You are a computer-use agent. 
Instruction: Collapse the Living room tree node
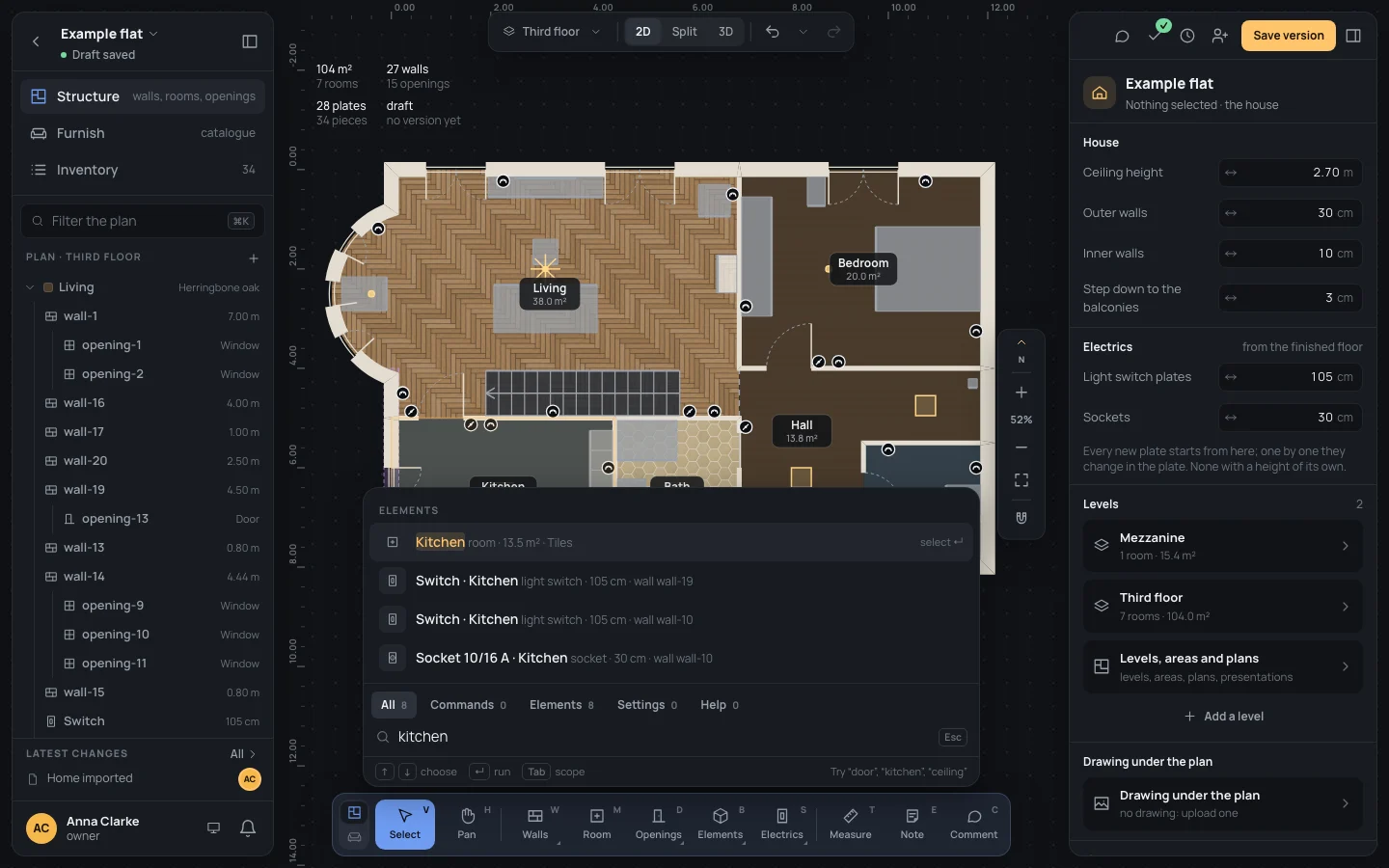click(30, 287)
